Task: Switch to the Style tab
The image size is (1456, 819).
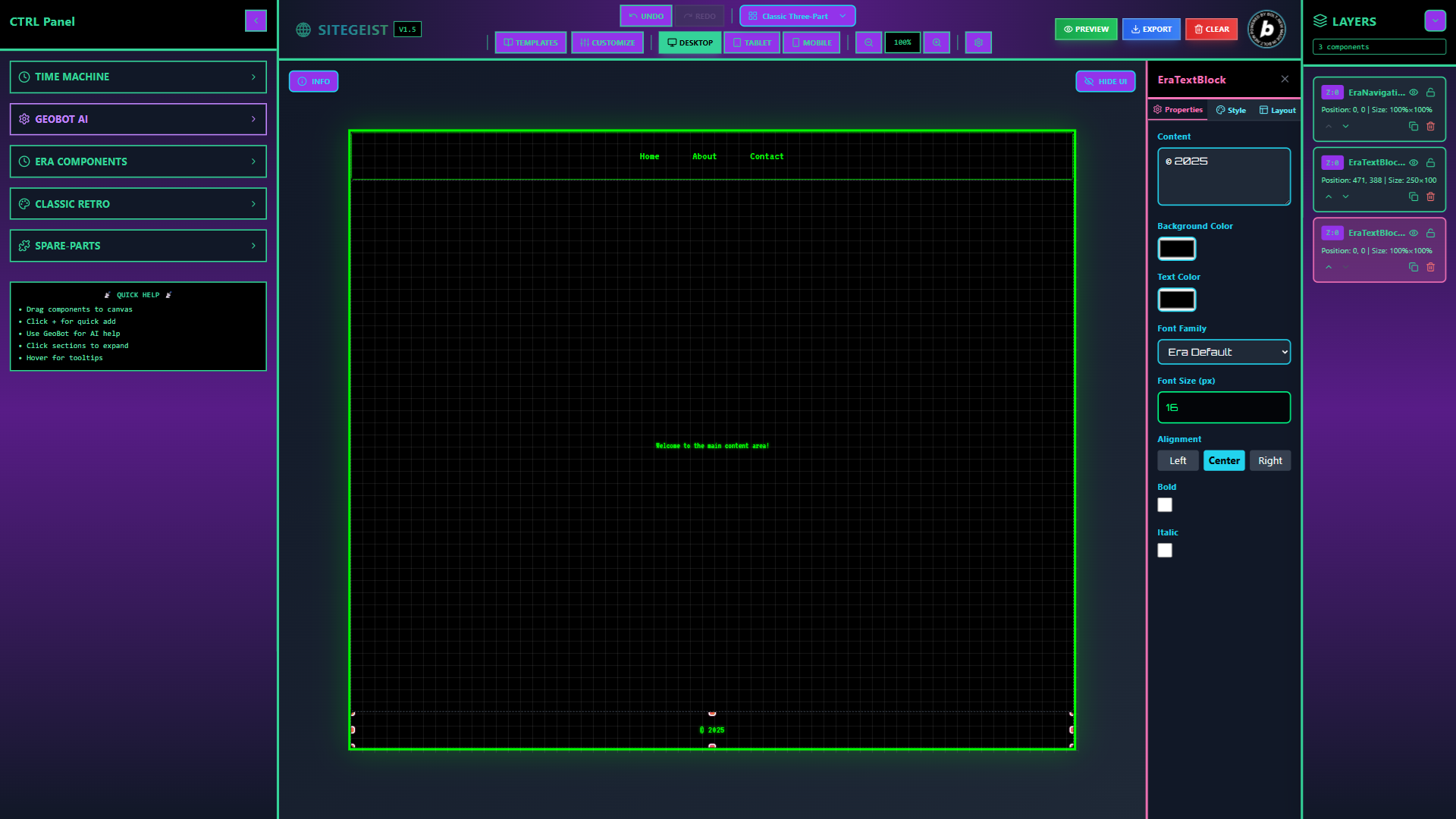Action: 1231,110
